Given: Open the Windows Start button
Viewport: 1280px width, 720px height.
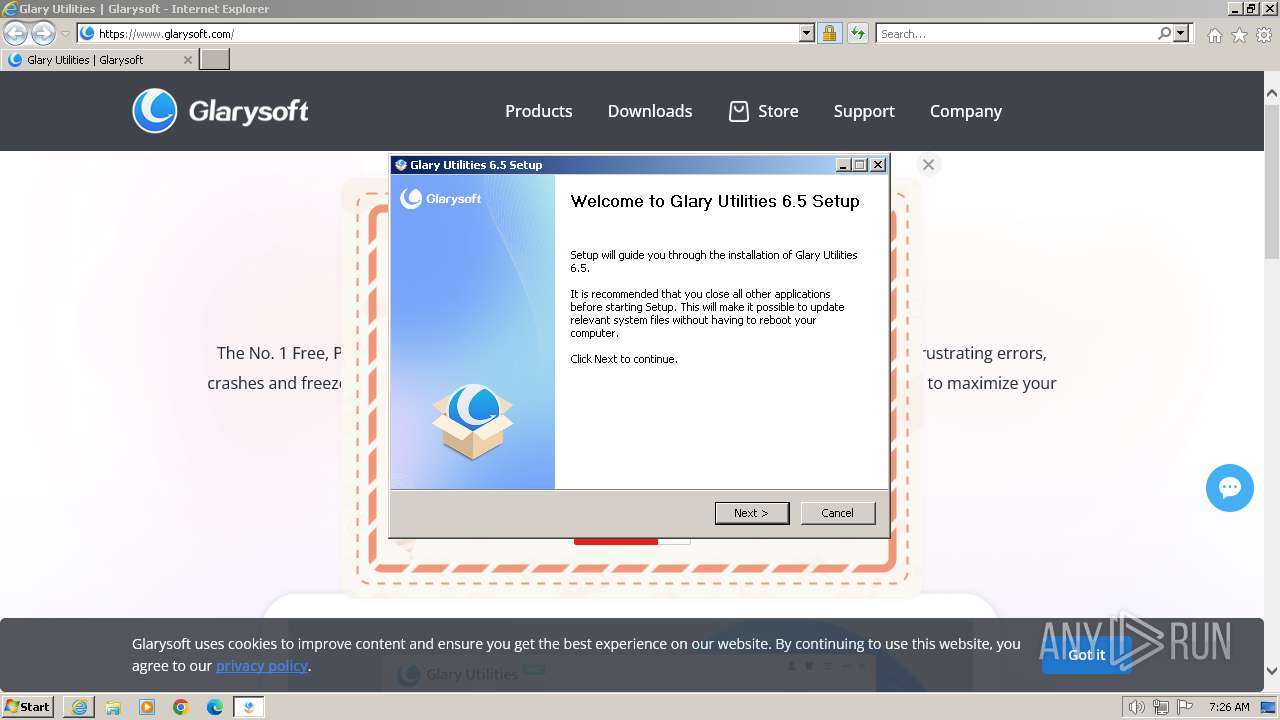Looking at the screenshot, I should 28,707.
